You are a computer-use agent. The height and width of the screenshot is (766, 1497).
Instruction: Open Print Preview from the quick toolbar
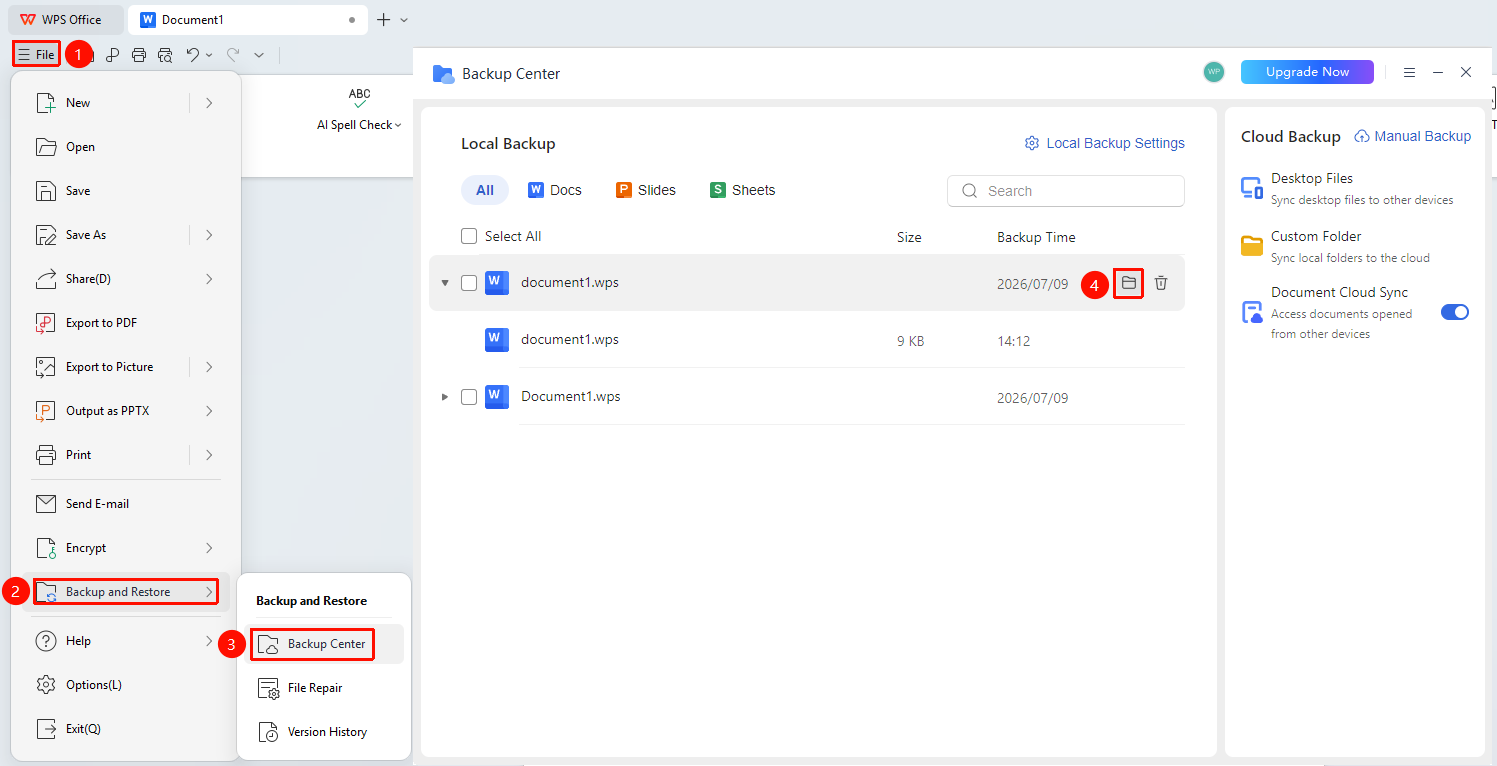pos(165,55)
